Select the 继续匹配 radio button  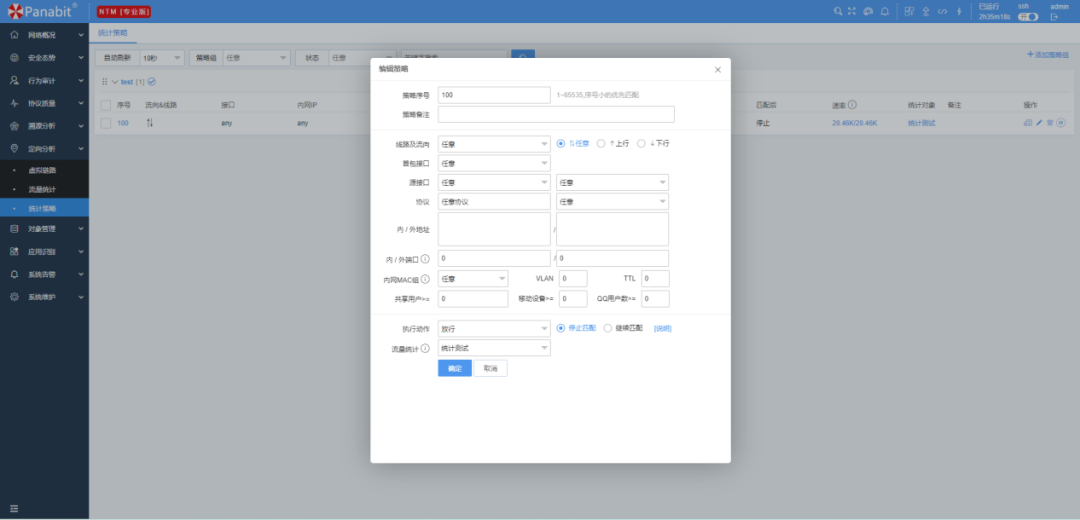click(x=608, y=328)
